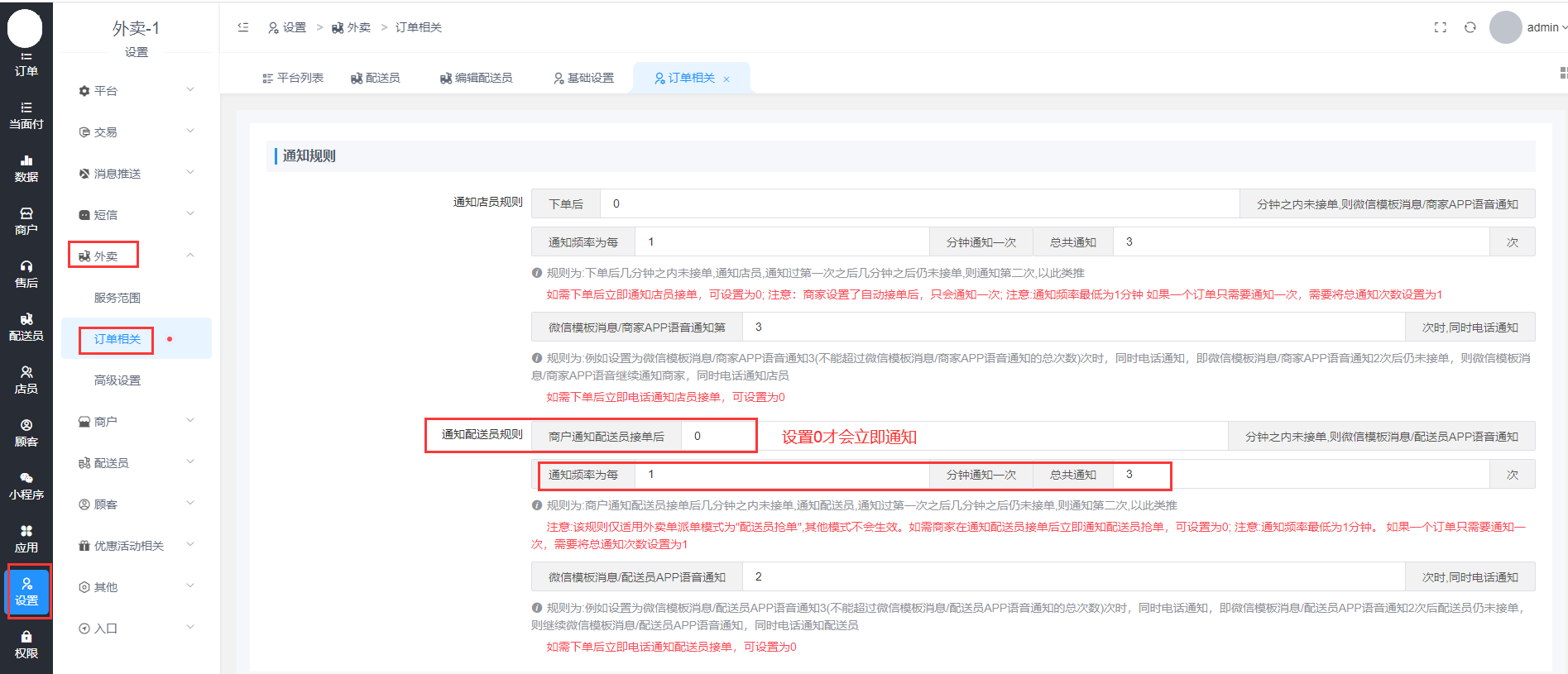Close the 订单相关 tab
Viewport: 1568px width, 674px height.
point(726,79)
